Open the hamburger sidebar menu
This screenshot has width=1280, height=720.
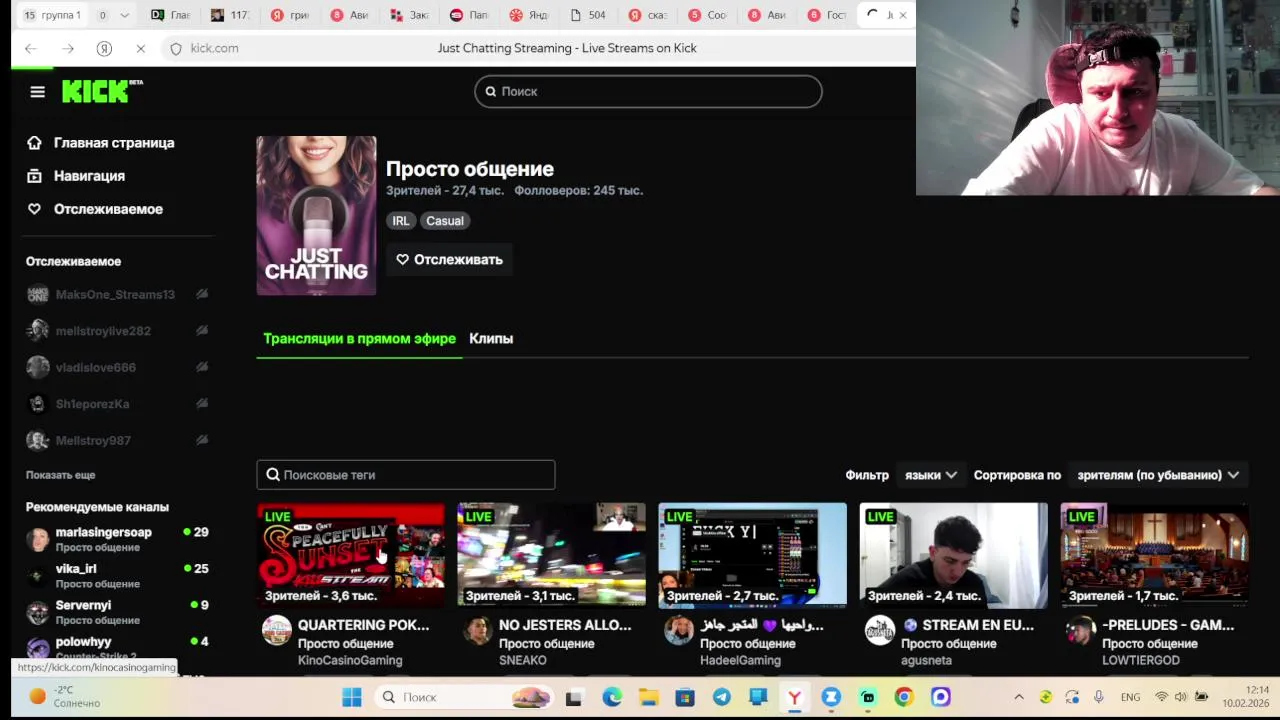[x=38, y=92]
